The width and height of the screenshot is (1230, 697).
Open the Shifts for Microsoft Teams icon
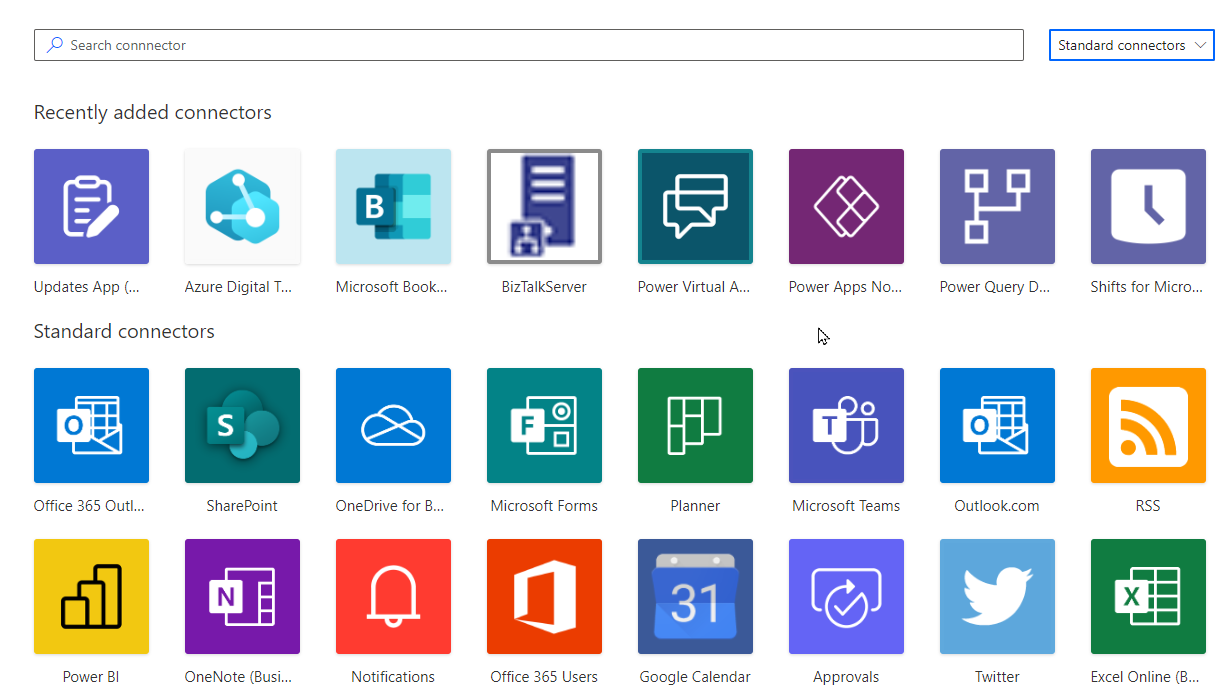click(1148, 206)
